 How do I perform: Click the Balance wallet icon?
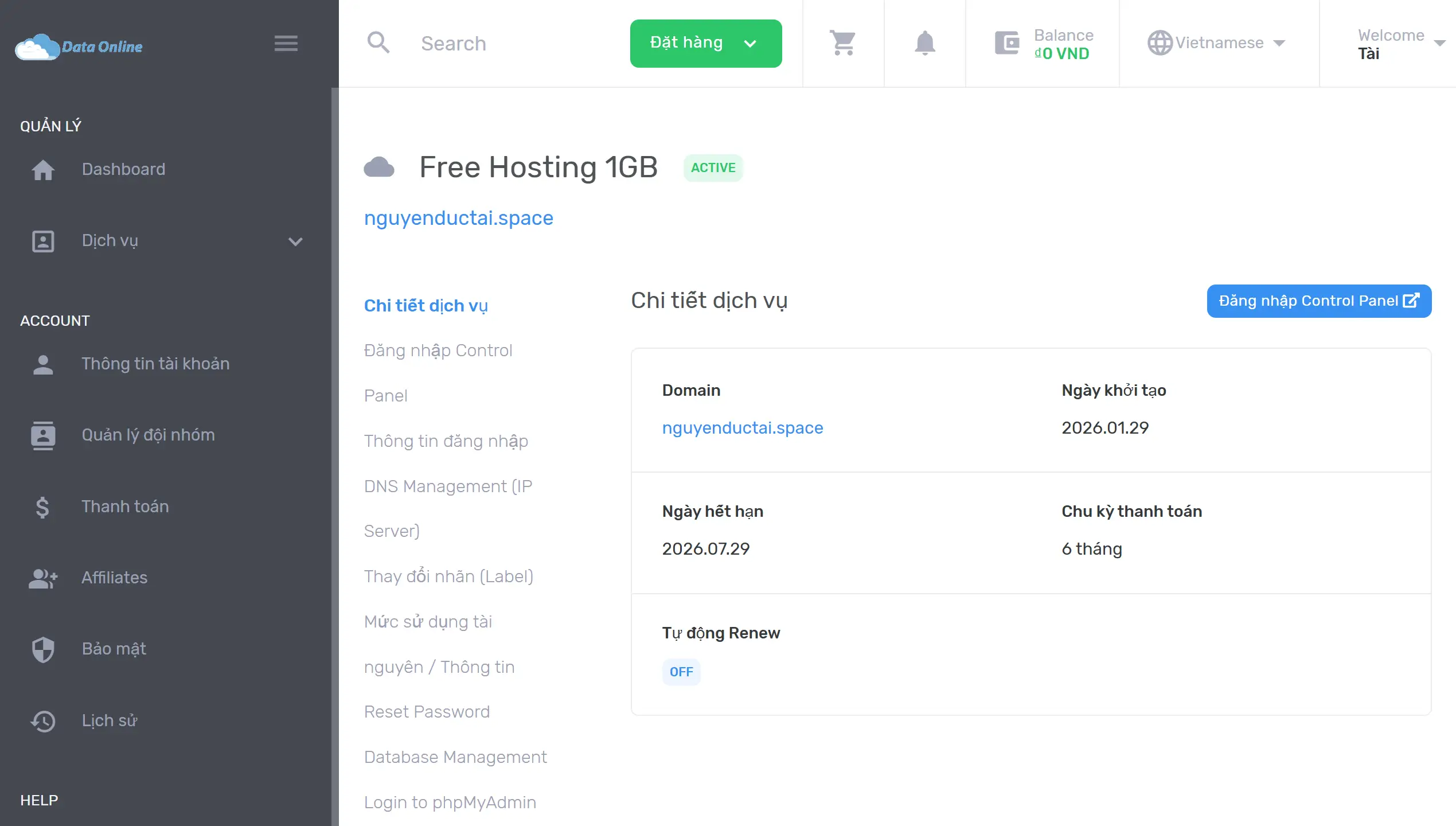1006,43
